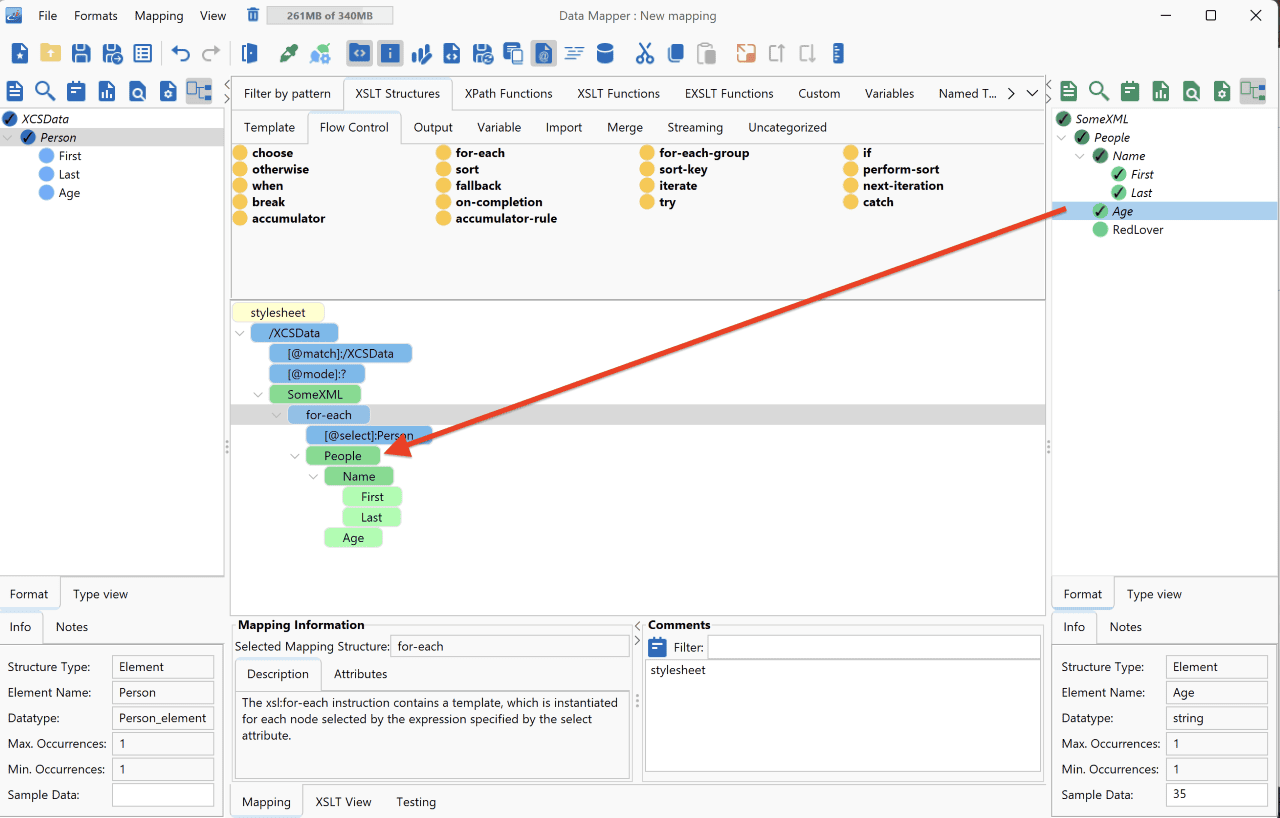The image size is (1280, 818).
Task: Switch to the Output sub-tab
Action: [x=433, y=127]
